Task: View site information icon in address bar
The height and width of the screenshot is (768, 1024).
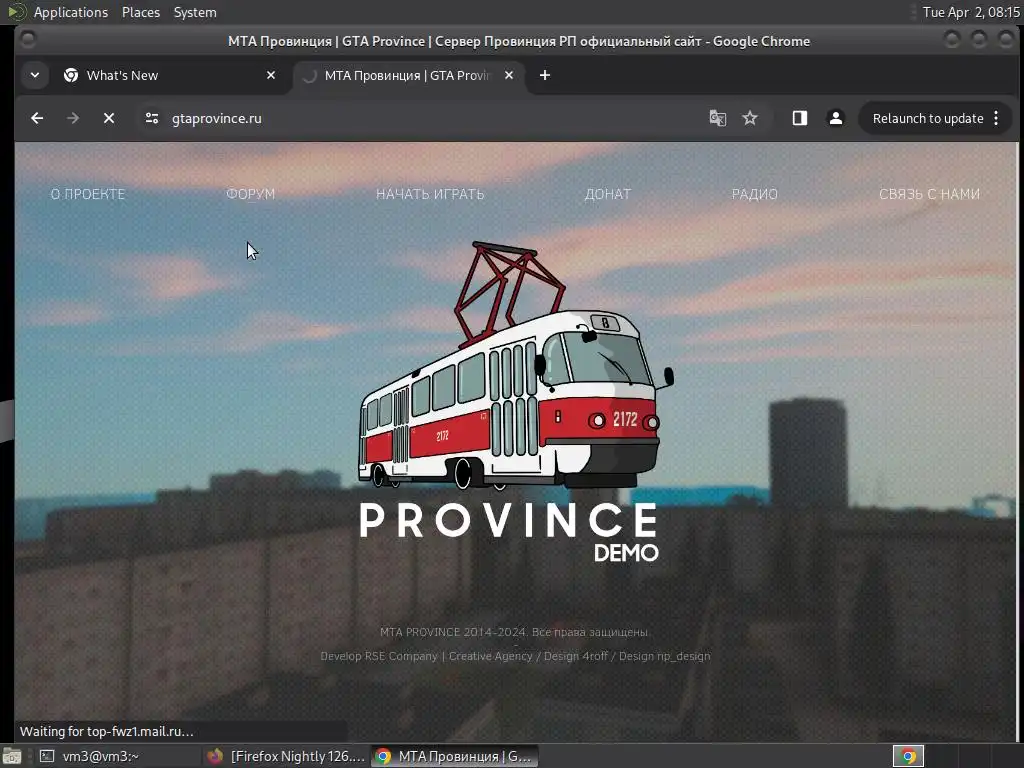Action: pyautogui.click(x=152, y=118)
